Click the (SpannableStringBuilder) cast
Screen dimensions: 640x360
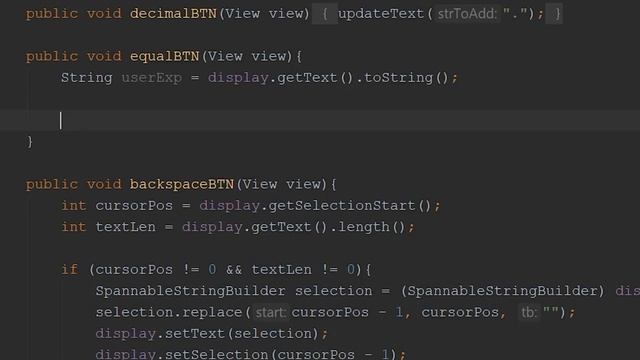[x=502, y=291]
